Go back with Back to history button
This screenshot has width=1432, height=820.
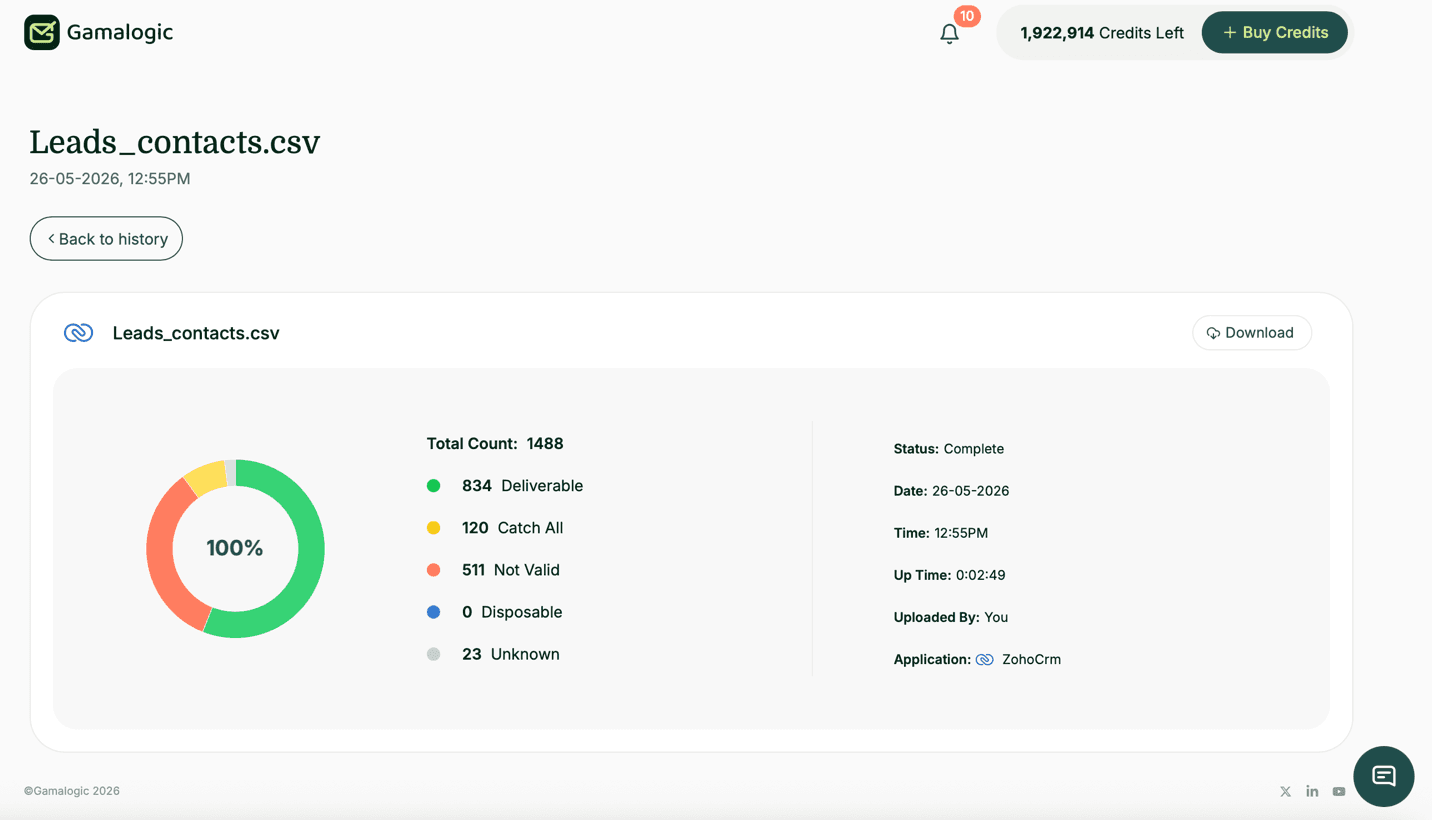[106, 239]
